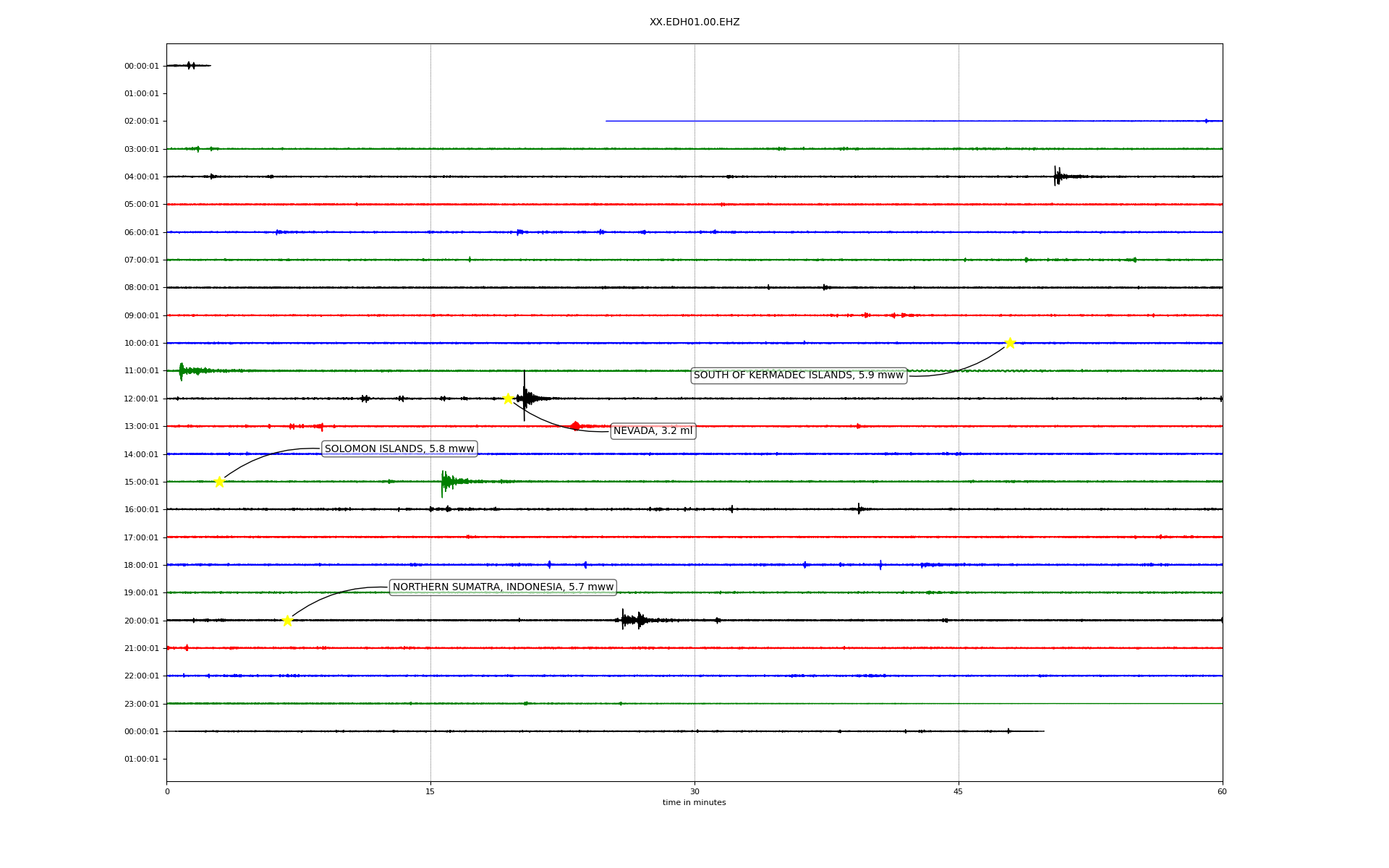Click the 30 minute tick label
The height and width of the screenshot is (868, 1389).
[694, 791]
